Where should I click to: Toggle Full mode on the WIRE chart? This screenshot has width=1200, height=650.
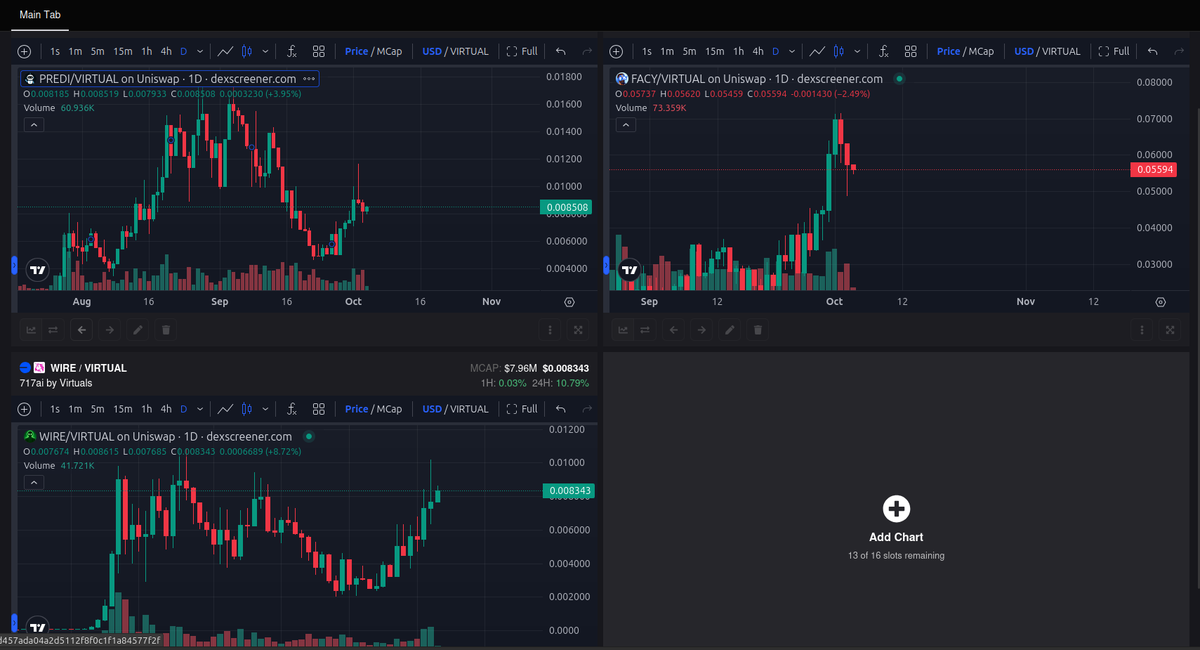tap(522, 409)
